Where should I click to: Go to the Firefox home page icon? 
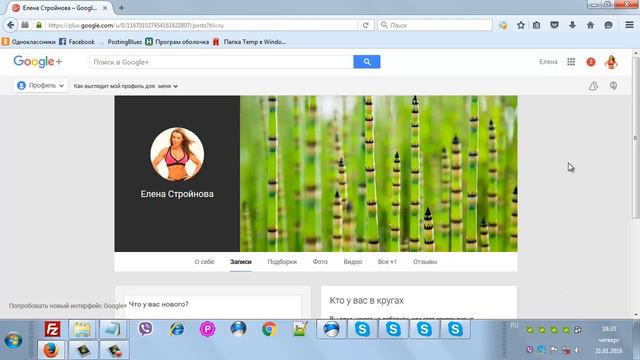(x=590, y=25)
